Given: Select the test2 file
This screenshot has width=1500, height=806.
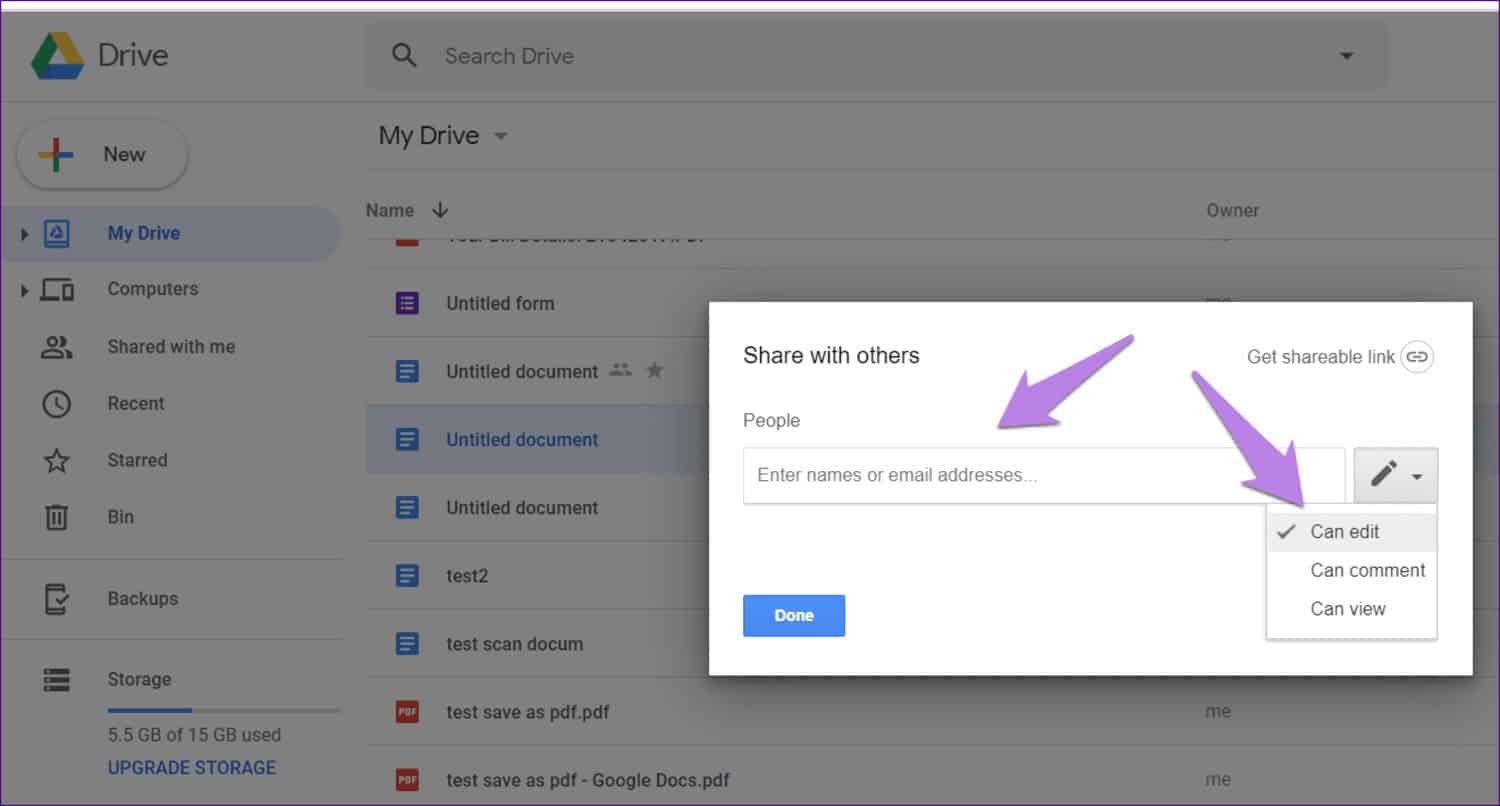Looking at the screenshot, I should pos(467,576).
